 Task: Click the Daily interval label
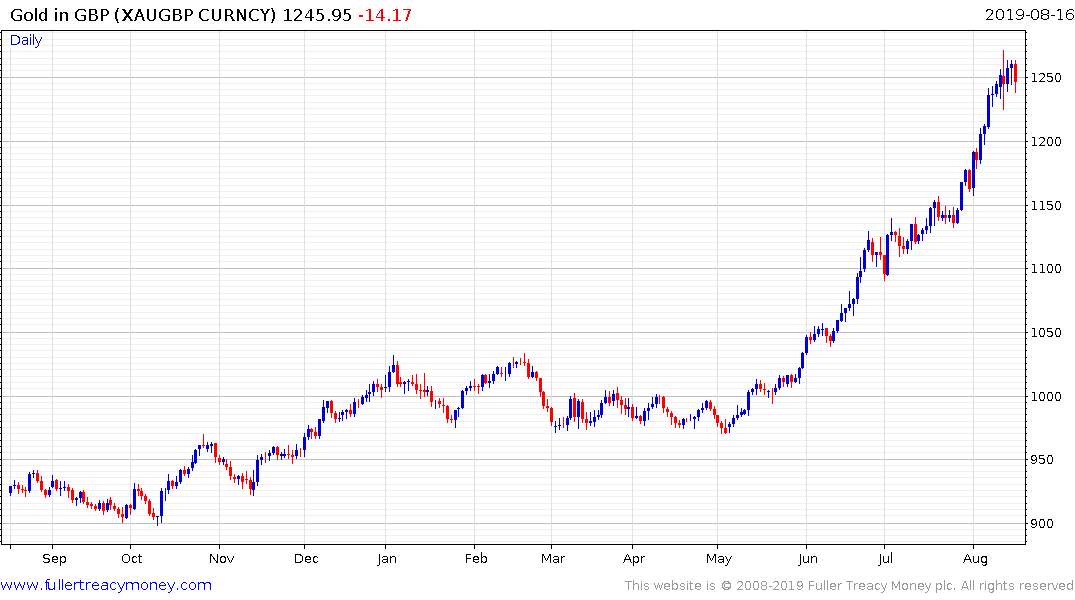click(x=26, y=40)
